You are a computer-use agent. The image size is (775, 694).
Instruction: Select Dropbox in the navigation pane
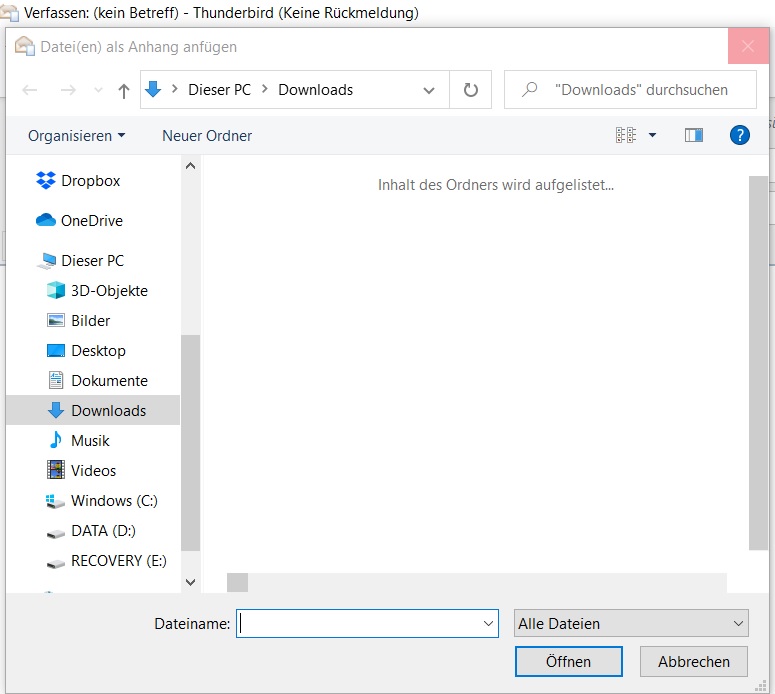tap(90, 181)
